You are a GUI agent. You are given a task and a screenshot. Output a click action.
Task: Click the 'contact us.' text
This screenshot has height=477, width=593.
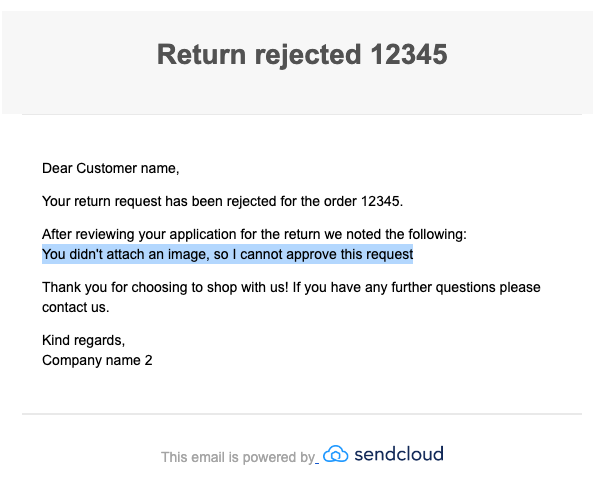76,307
